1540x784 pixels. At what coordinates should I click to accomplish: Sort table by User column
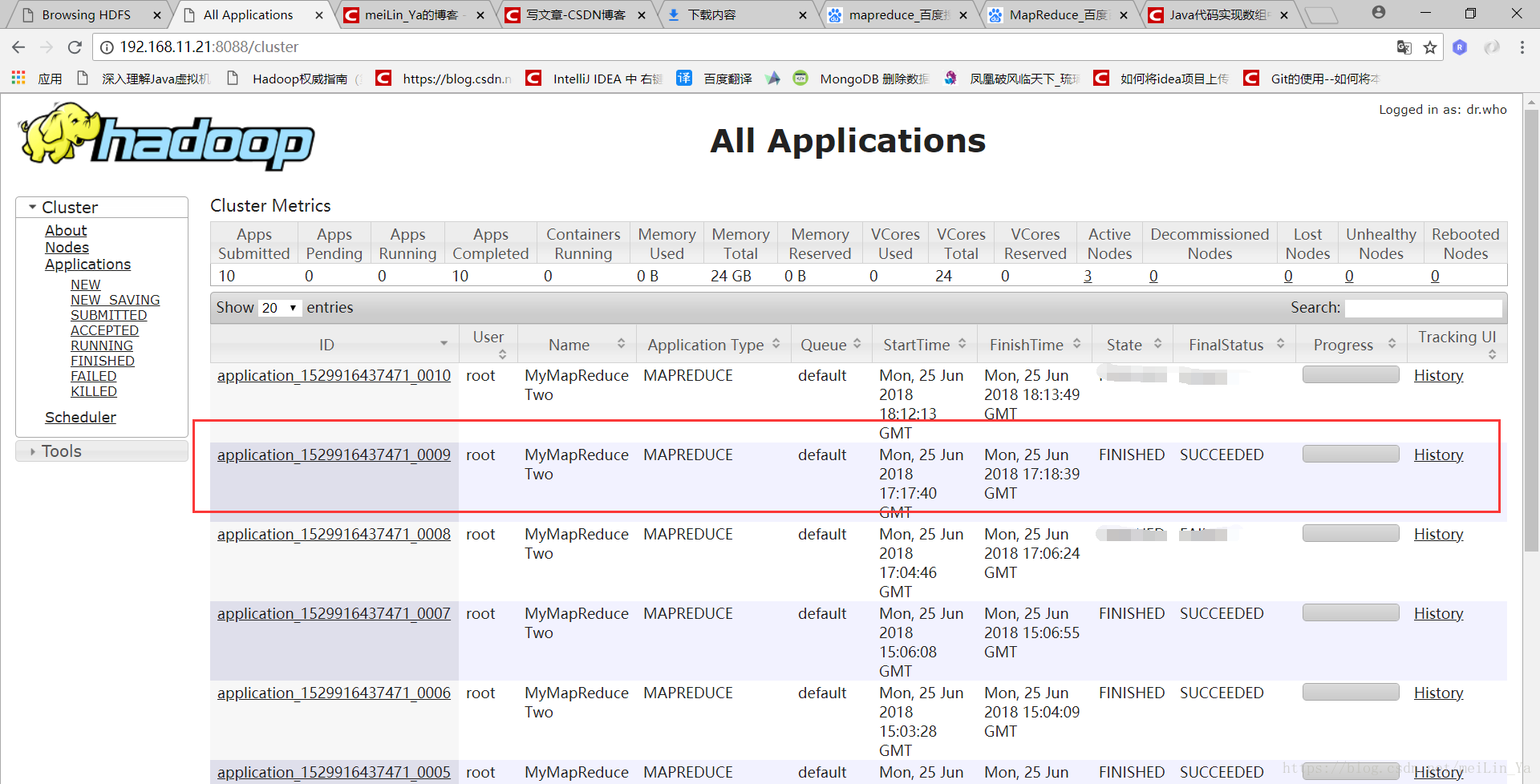(502, 354)
